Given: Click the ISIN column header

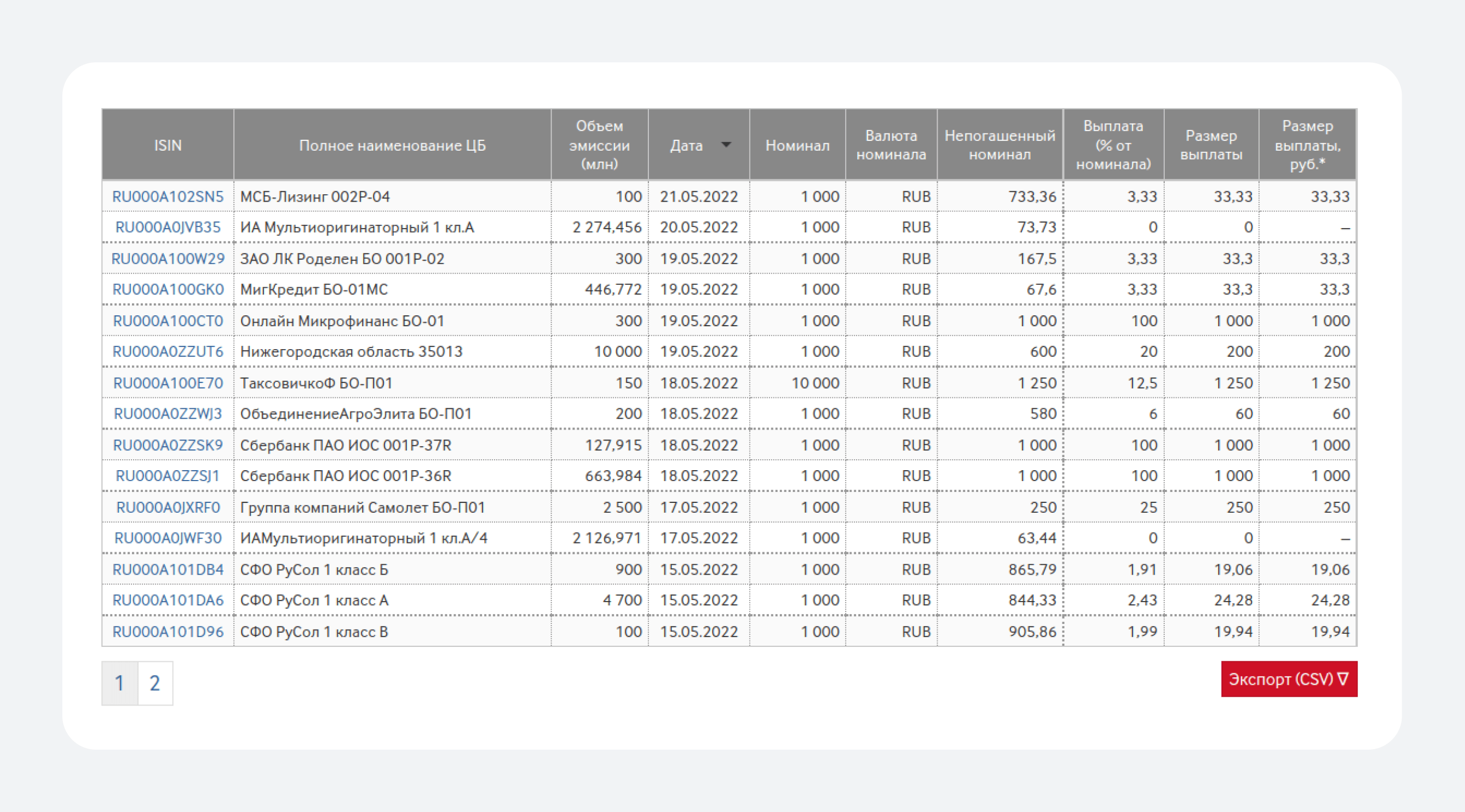Looking at the screenshot, I should point(168,145).
